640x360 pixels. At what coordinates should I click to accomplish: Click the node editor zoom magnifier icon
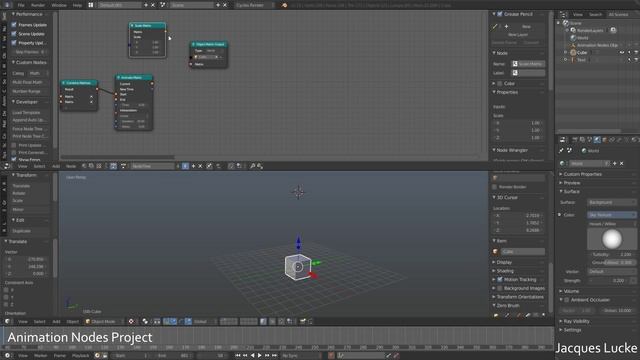[x=252, y=166]
